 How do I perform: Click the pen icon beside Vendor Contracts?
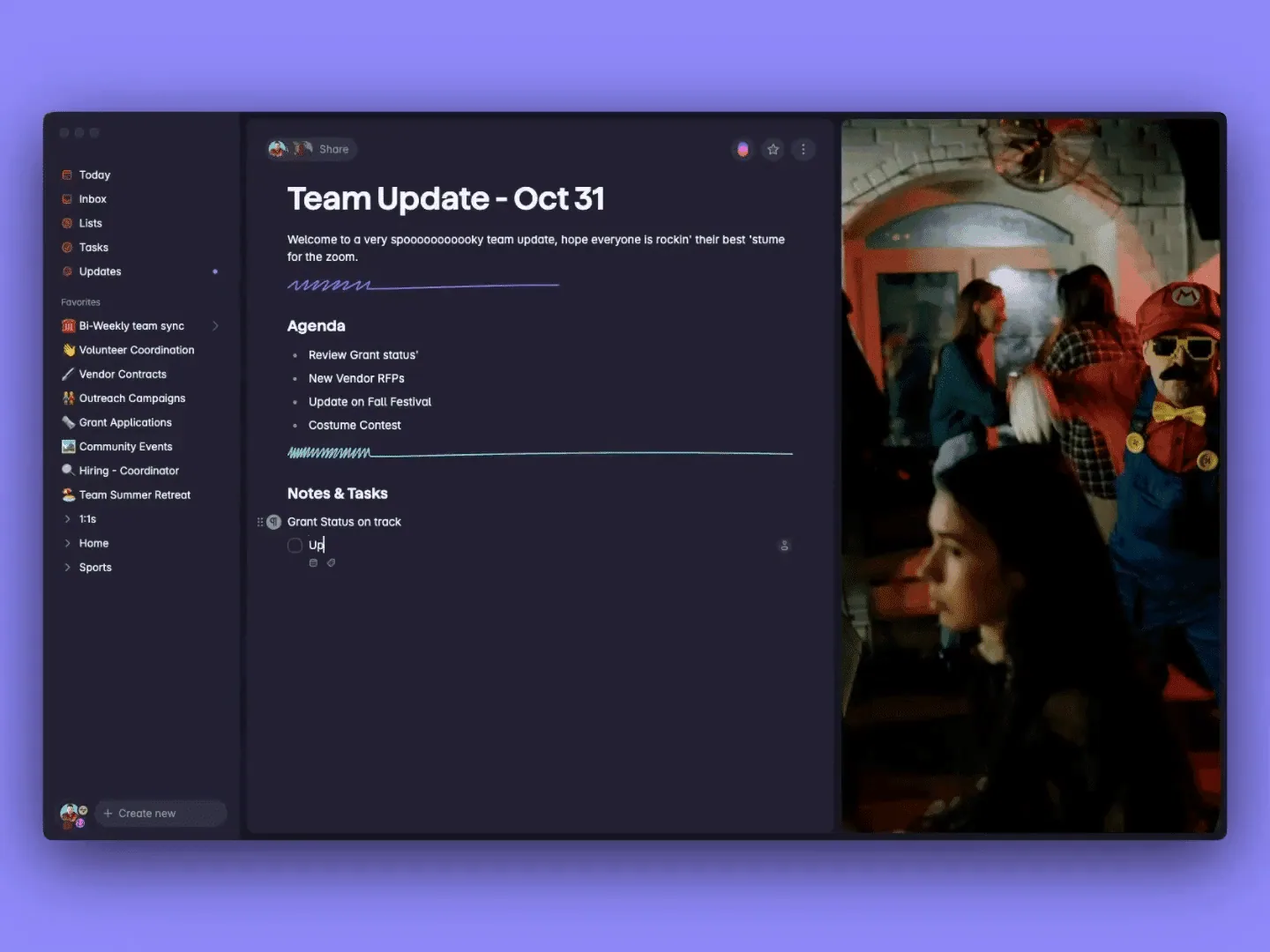tap(68, 375)
